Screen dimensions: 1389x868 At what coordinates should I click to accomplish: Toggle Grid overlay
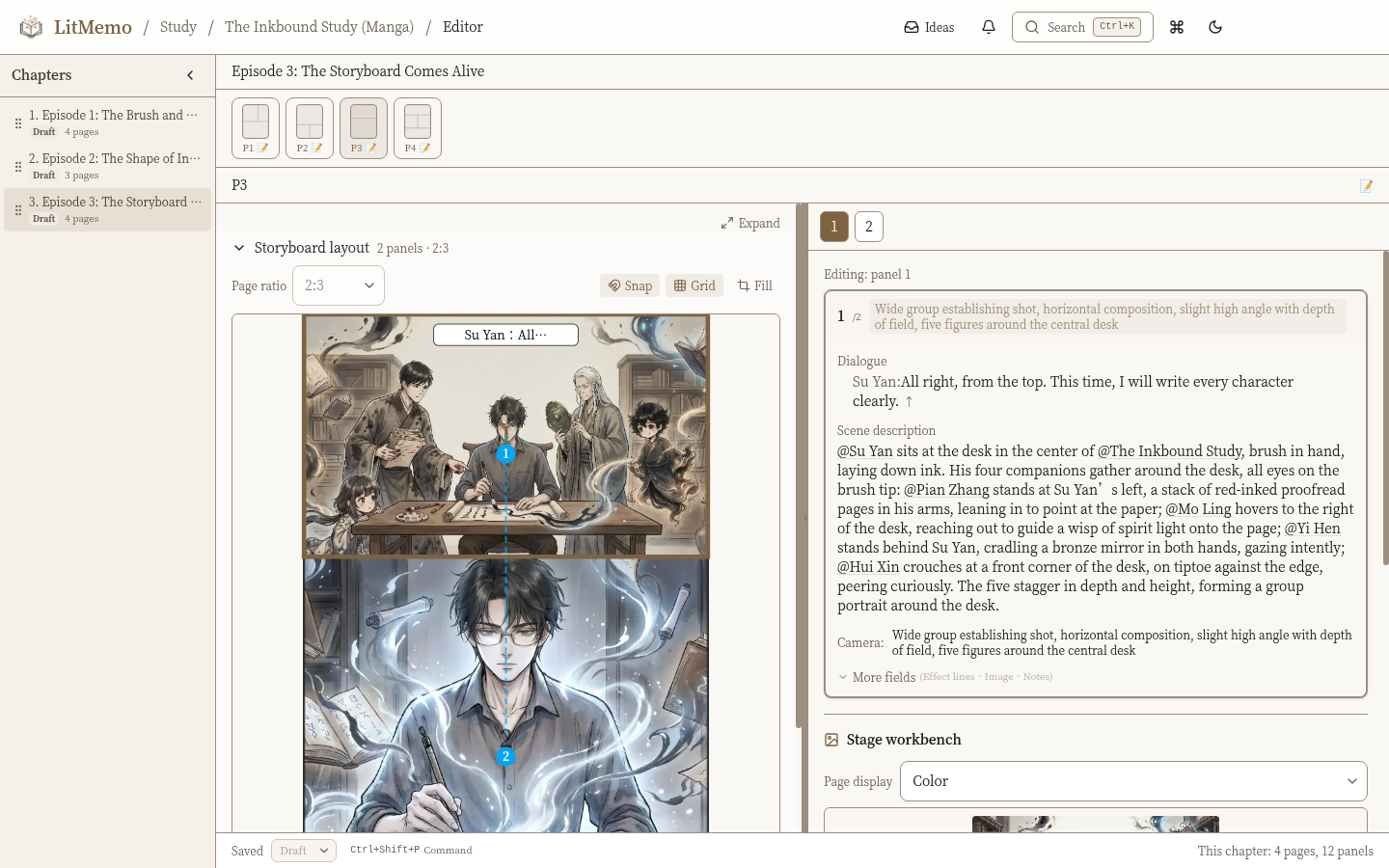point(694,285)
